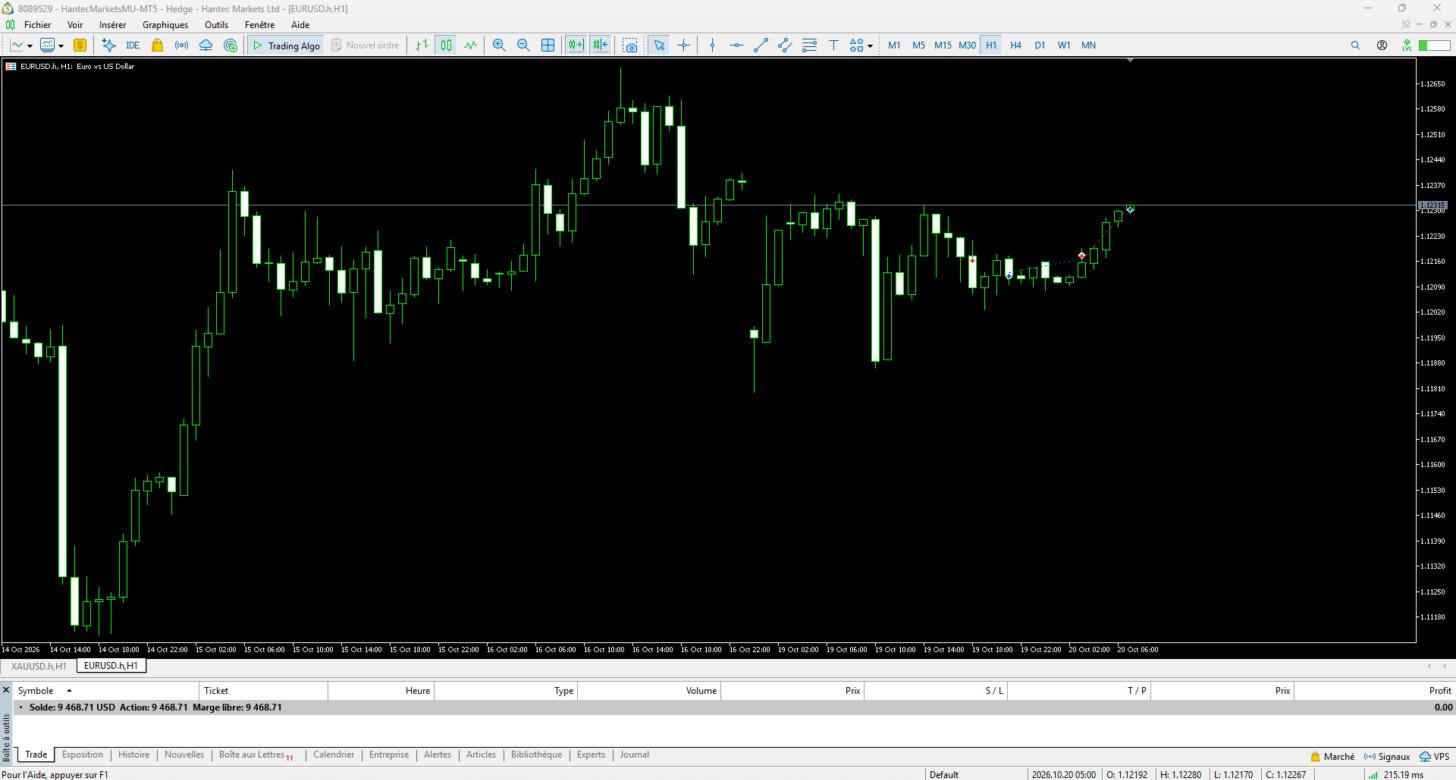
Task: Open the search magnifier in toolbar
Action: [x=1356, y=45]
